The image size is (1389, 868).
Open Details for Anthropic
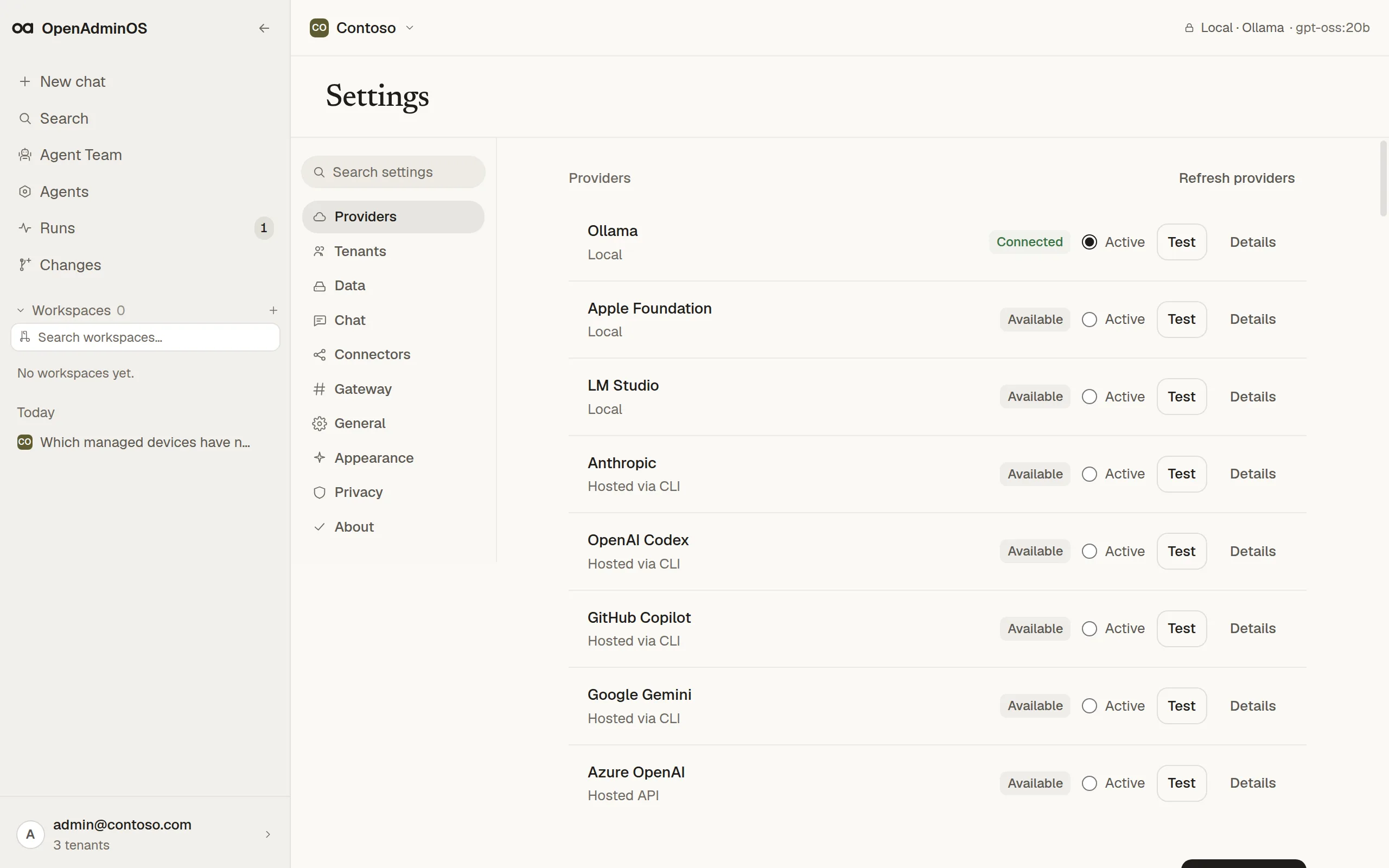point(1252,474)
